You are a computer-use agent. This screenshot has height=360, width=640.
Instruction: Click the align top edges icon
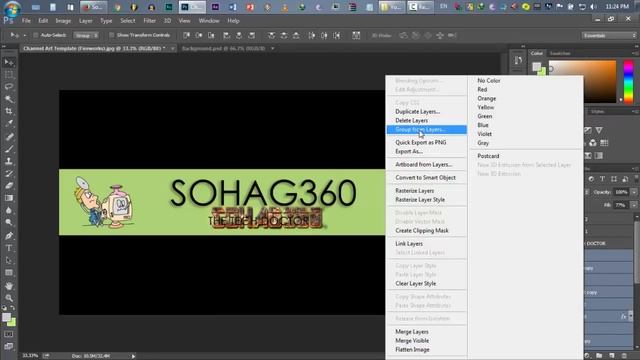coord(187,36)
